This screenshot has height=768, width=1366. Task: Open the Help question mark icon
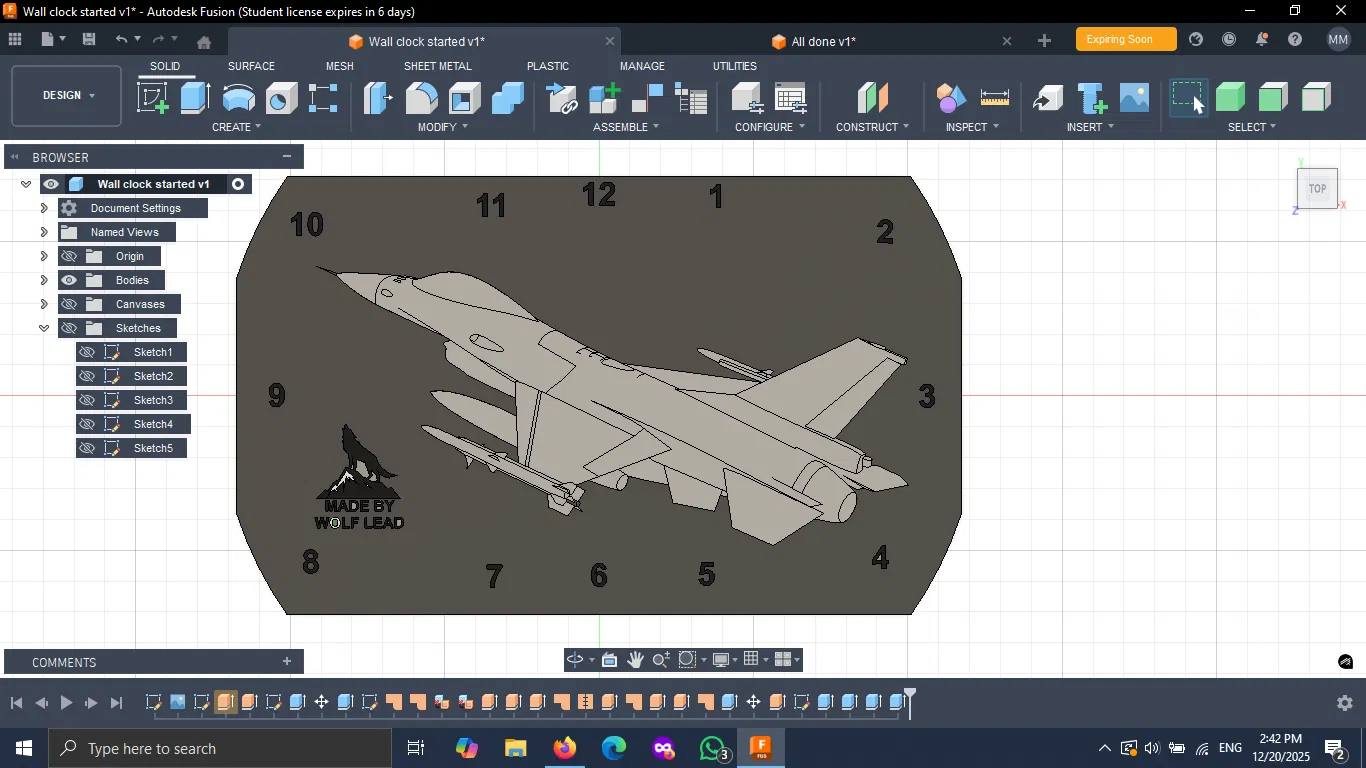[1295, 40]
